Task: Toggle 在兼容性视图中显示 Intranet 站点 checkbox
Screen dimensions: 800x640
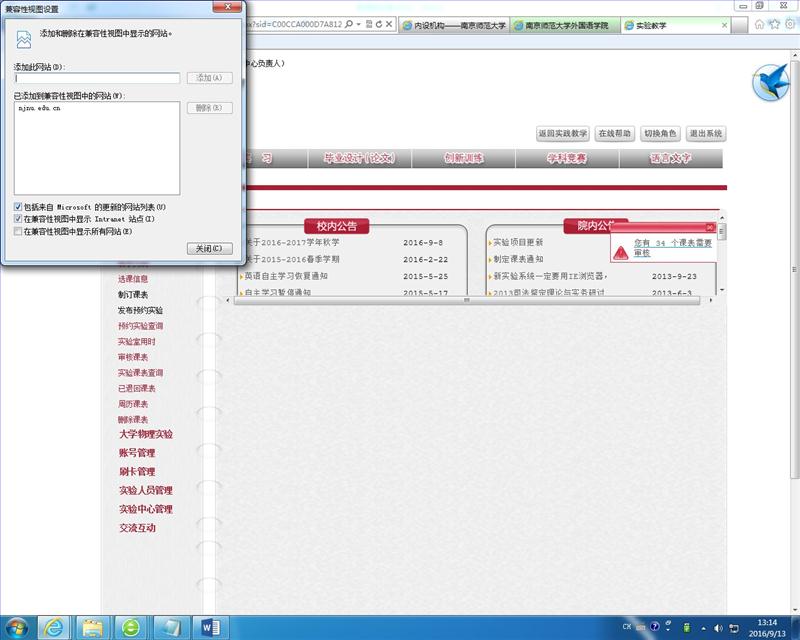Action: (18, 218)
